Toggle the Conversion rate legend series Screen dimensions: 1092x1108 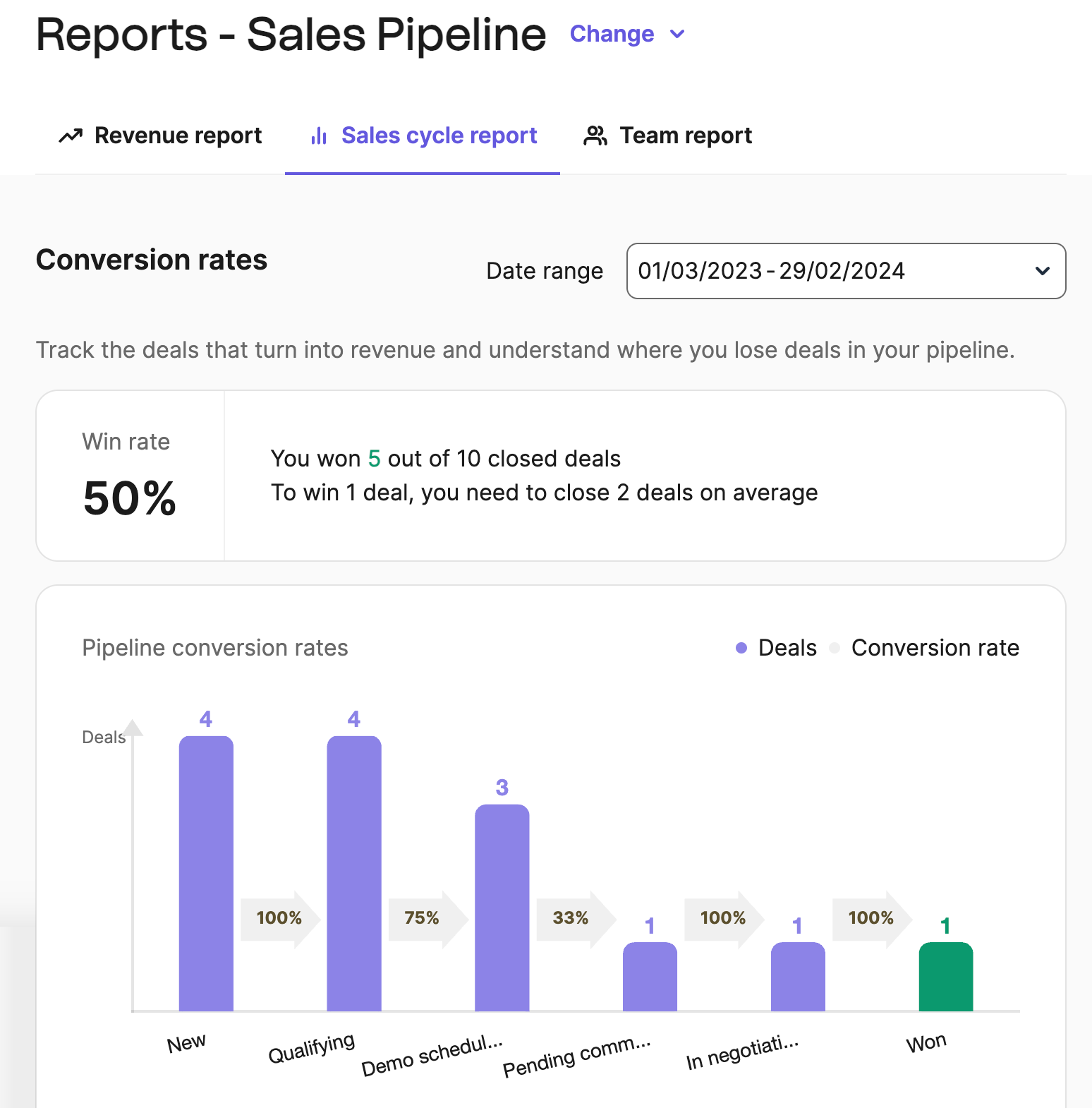coord(926,648)
